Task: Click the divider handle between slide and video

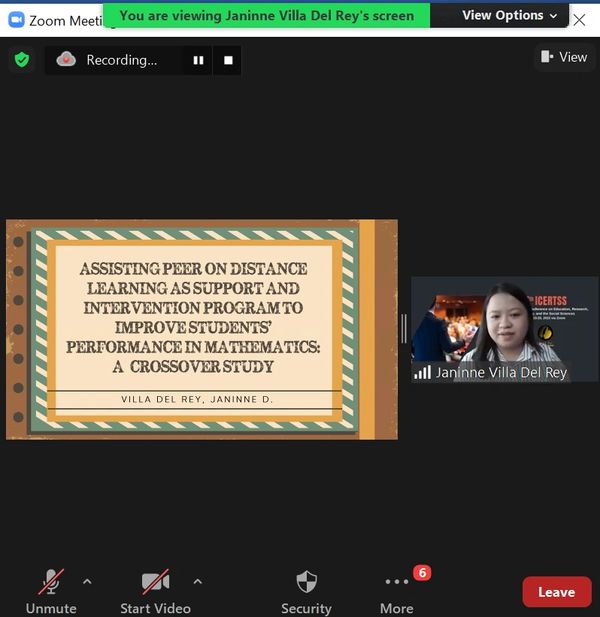Action: (404, 329)
